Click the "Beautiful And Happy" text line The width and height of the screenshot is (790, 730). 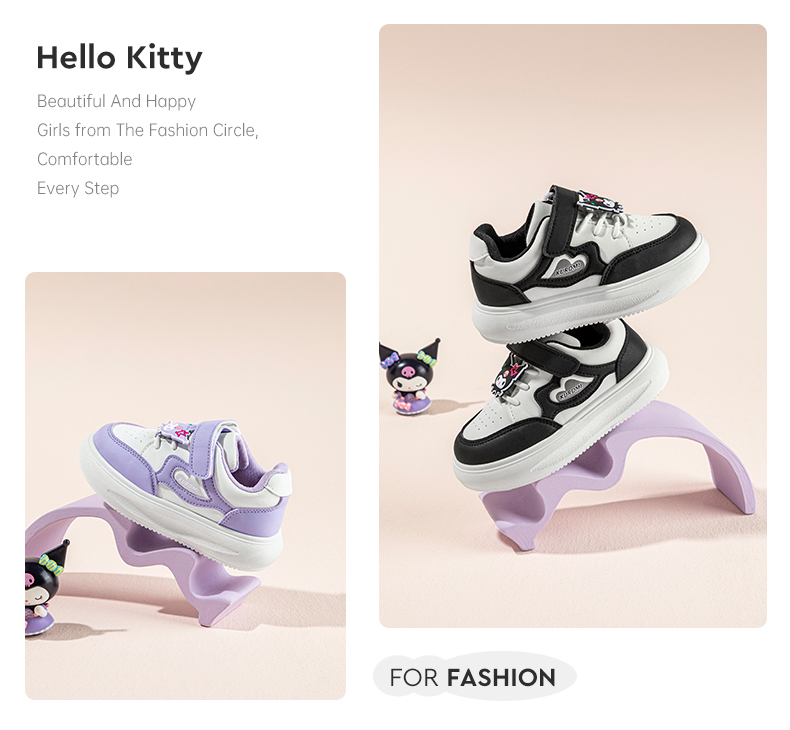(116, 101)
